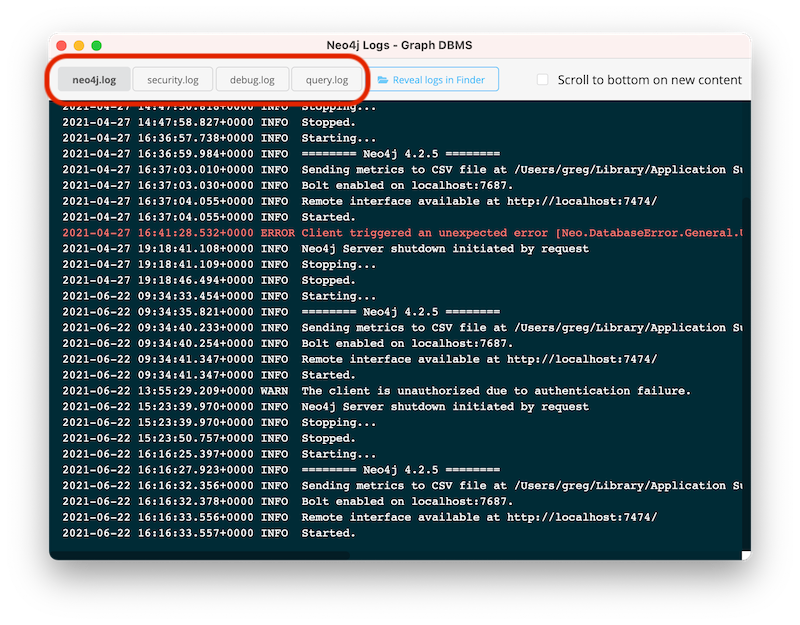Click the 16:36:57.738 Starting log entry
The width and height of the screenshot is (800, 625).
[219, 138]
